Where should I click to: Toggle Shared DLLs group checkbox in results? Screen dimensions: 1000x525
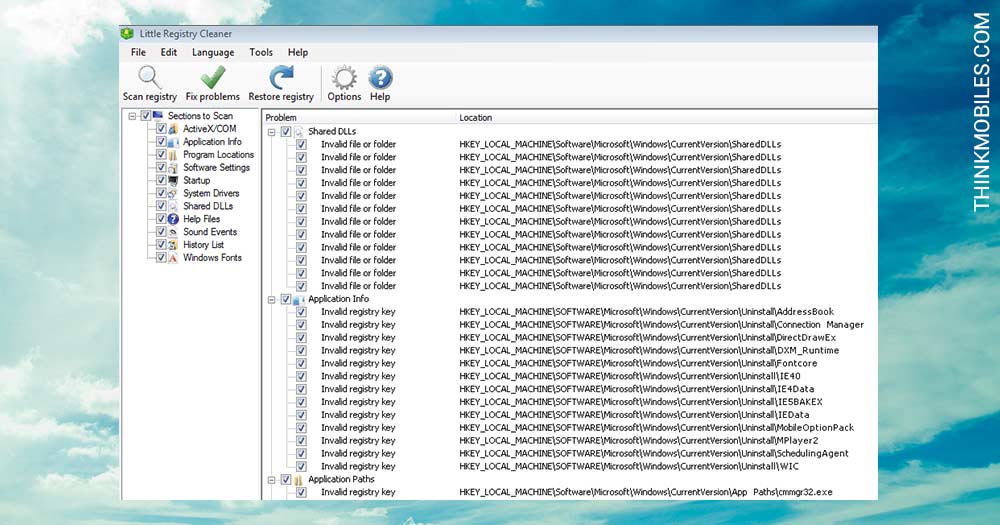[x=286, y=131]
